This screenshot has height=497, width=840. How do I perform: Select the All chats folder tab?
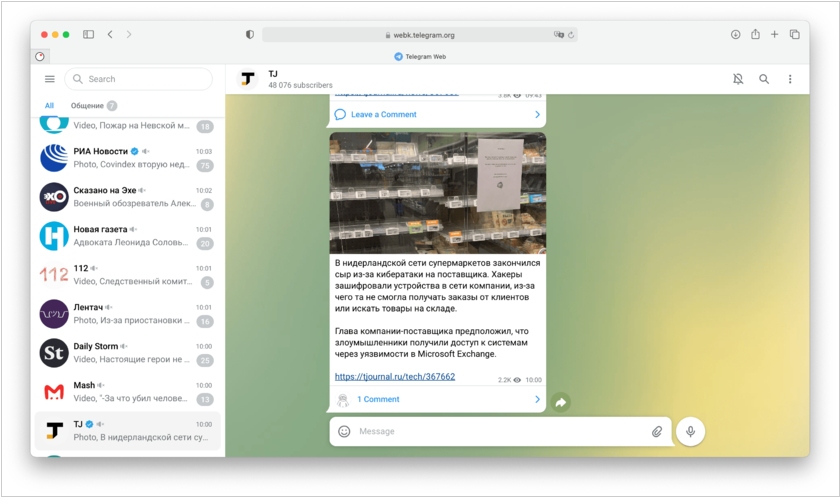click(49, 106)
